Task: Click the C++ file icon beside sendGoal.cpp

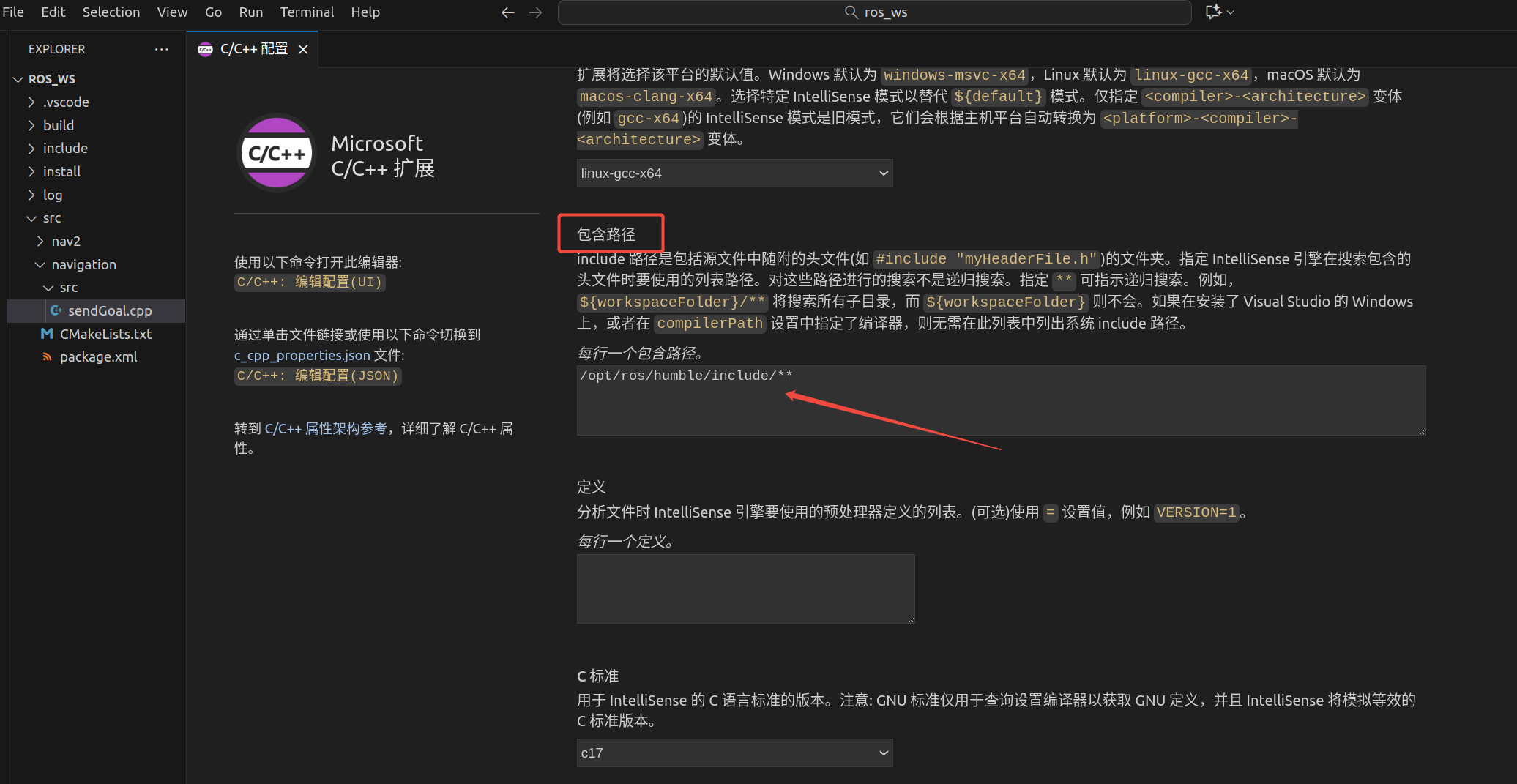Action: [56, 310]
